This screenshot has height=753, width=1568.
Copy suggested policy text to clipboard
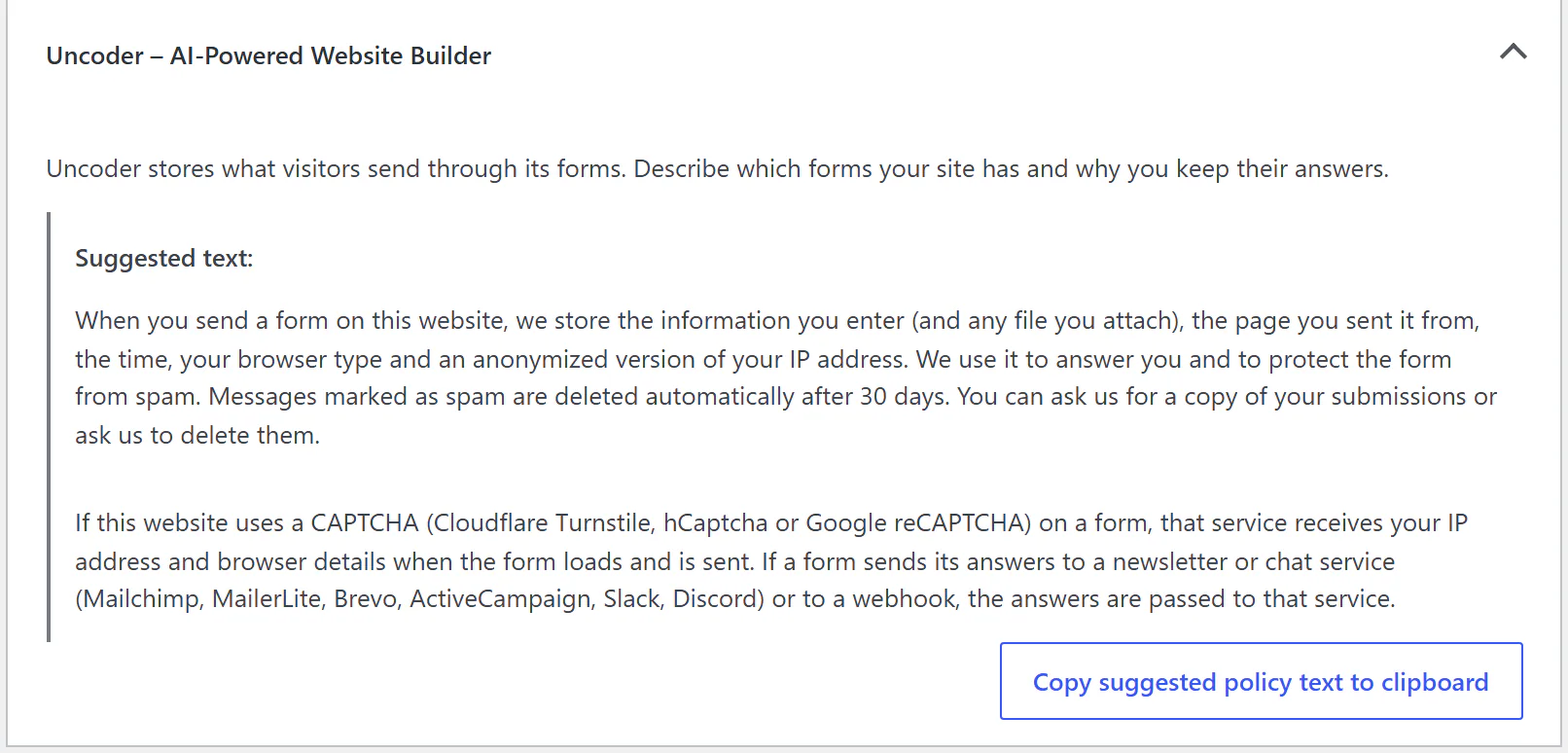[x=1261, y=681]
